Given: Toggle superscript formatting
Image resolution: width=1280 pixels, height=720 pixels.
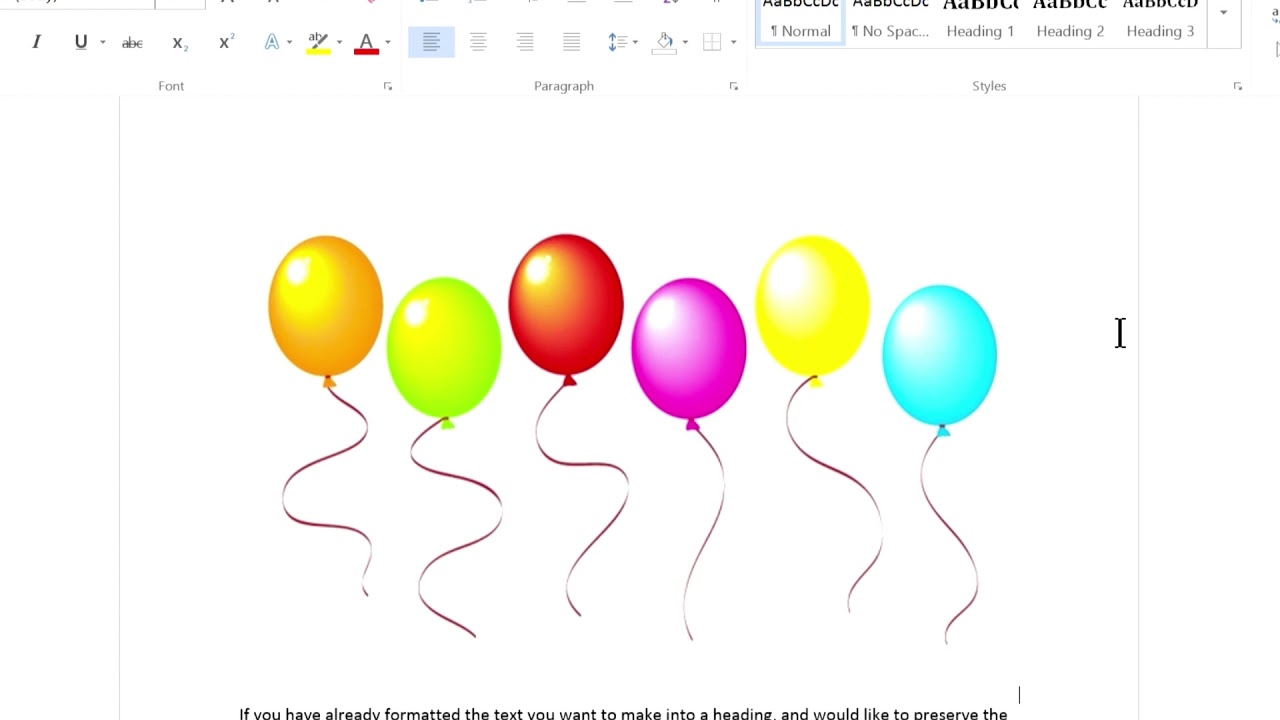Looking at the screenshot, I should 226,42.
